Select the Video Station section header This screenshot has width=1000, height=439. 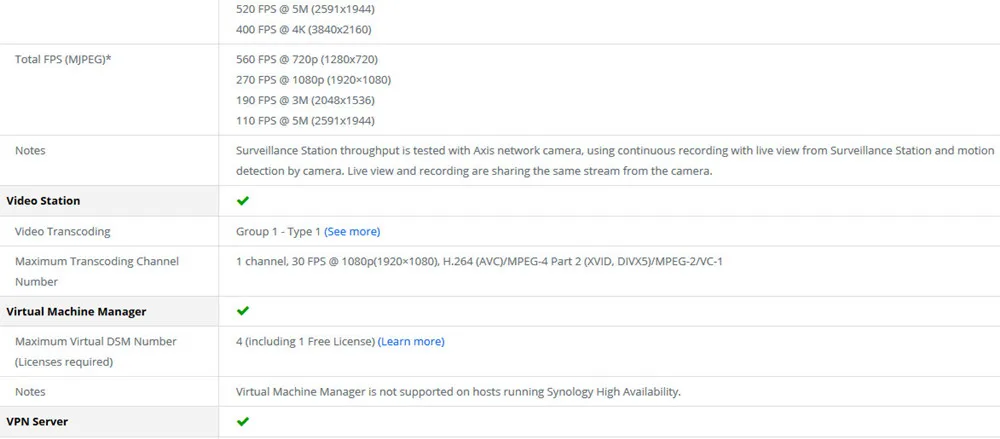pyautogui.click(x=43, y=200)
